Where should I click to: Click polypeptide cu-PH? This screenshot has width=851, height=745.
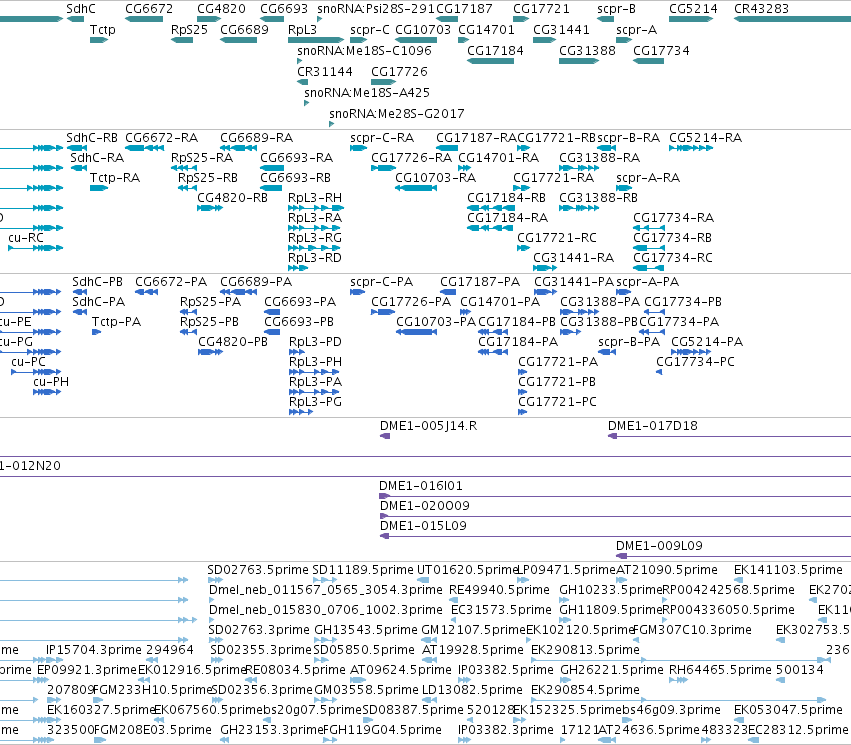click(x=51, y=383)
